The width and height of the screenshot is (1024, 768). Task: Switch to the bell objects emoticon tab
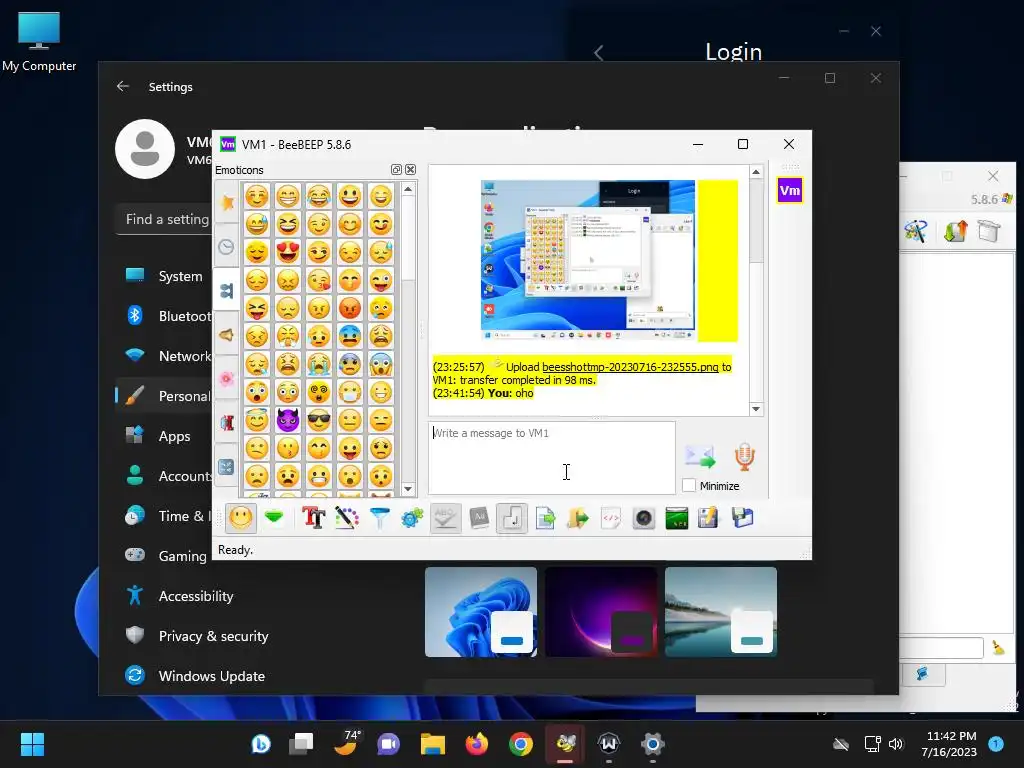(227, 334)
